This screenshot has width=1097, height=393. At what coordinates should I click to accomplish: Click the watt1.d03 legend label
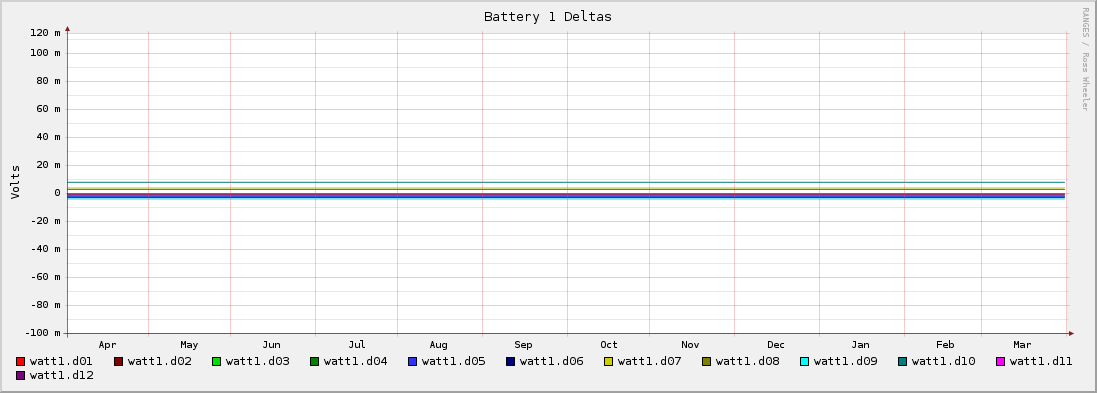pos(257,362)
